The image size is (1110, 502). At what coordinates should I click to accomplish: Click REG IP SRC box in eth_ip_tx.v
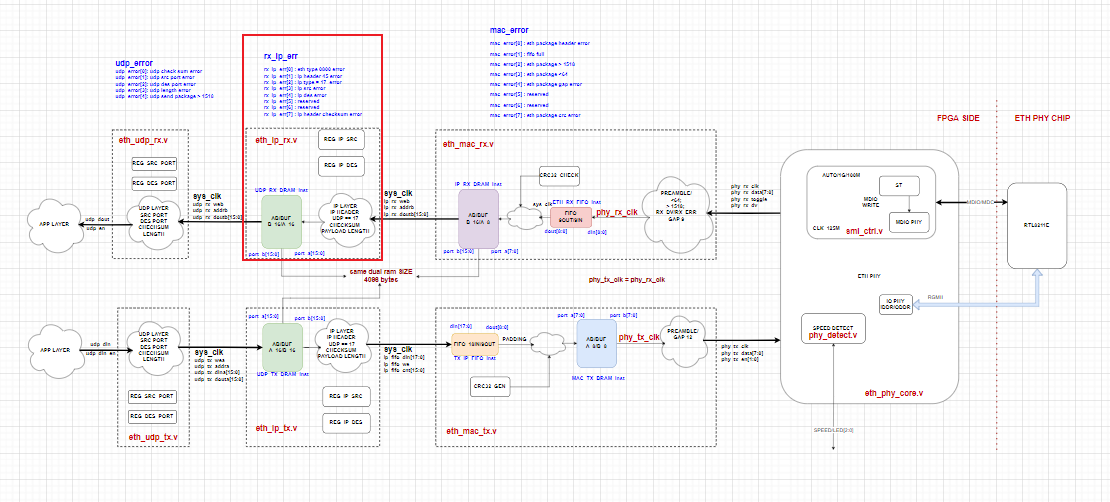click(347, 397)
